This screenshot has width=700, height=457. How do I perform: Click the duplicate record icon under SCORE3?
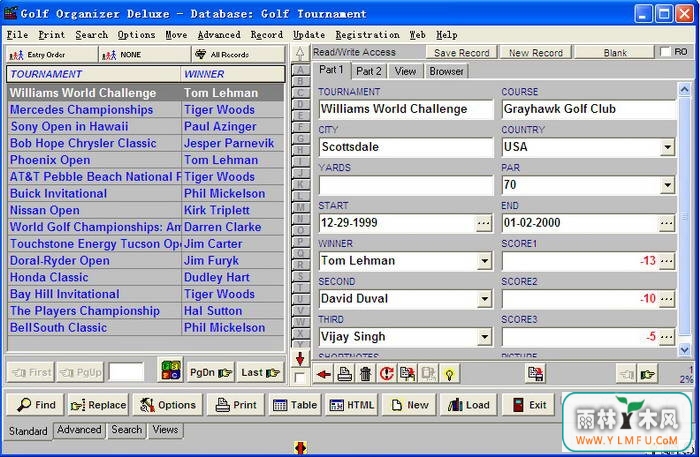click(535, 374)
